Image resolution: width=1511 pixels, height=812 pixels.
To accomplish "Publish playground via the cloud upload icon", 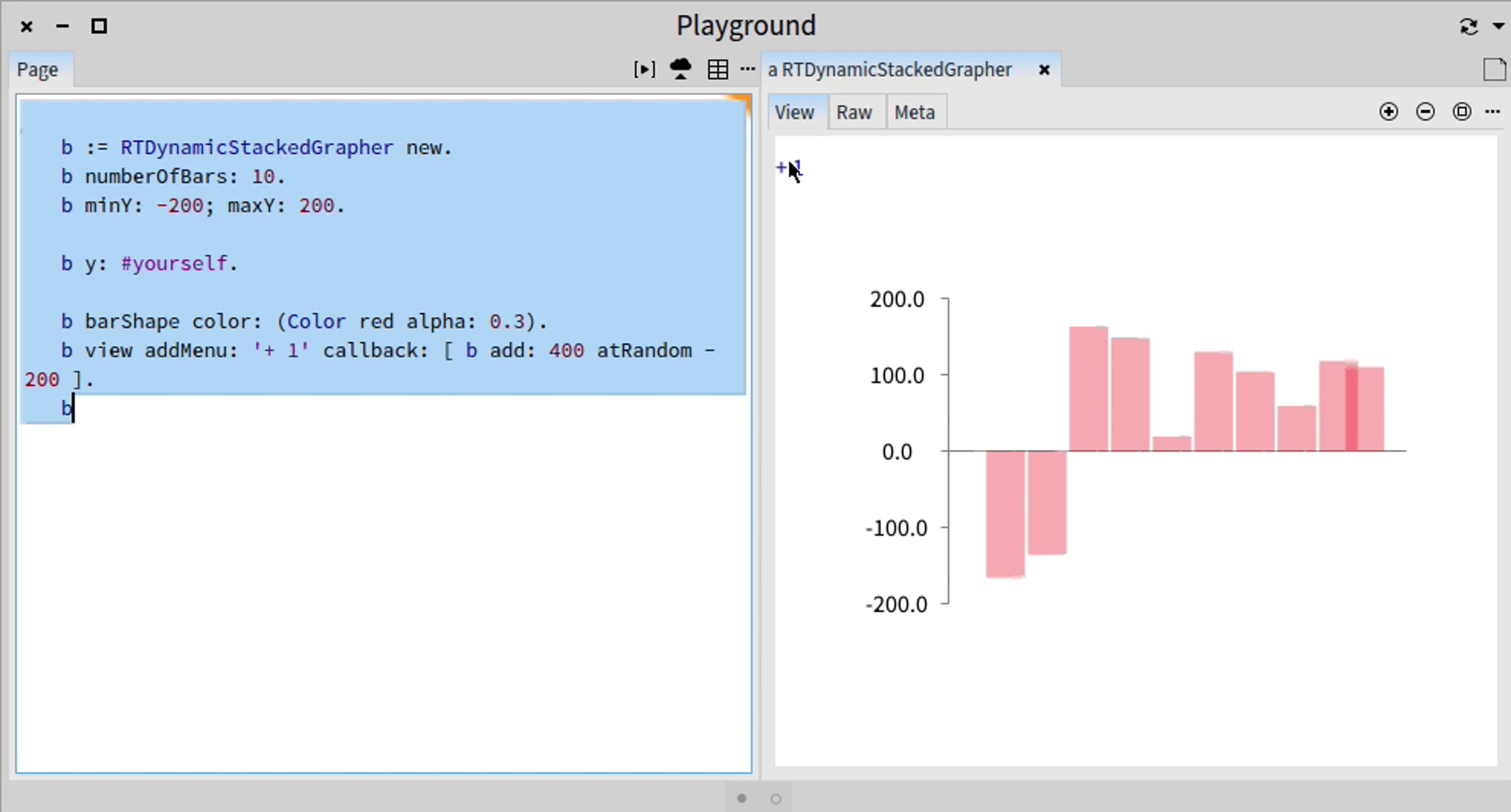I will (x=681, y=69).
